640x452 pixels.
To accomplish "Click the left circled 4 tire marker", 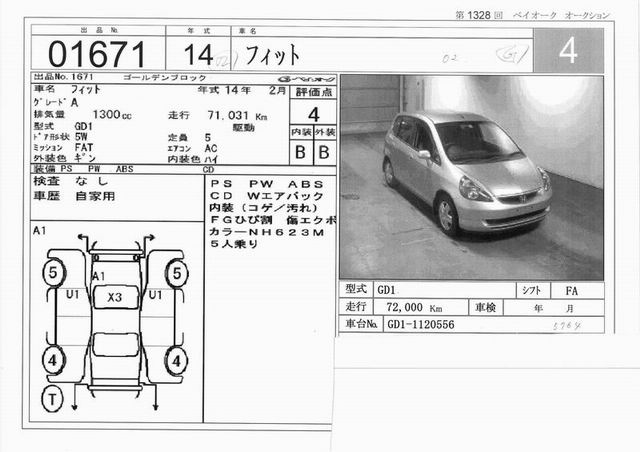I will [50, 358].
